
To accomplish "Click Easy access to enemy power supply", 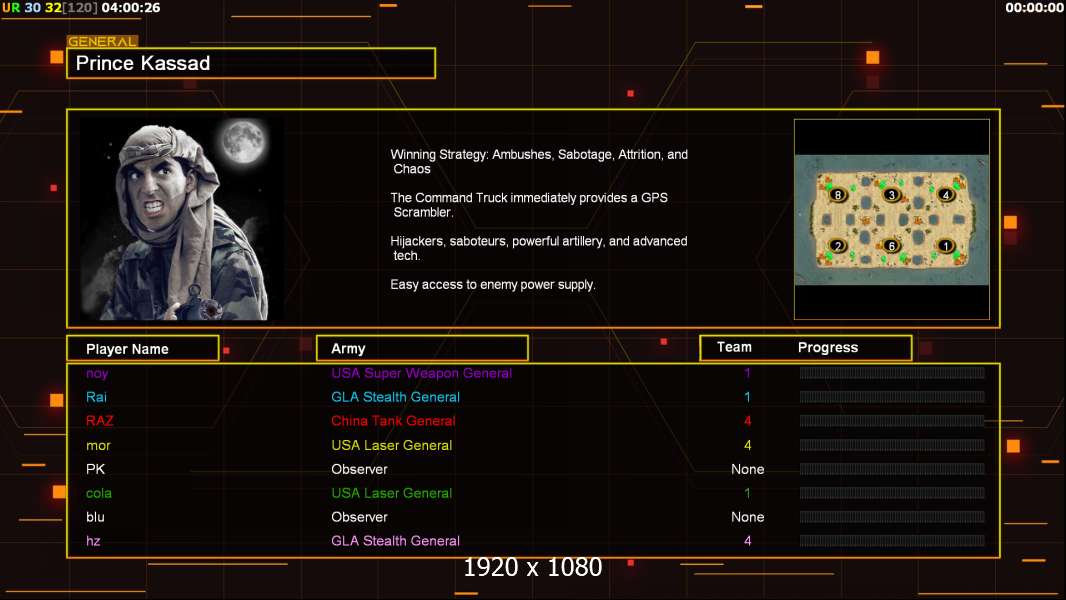I will [x=493, y=285].
